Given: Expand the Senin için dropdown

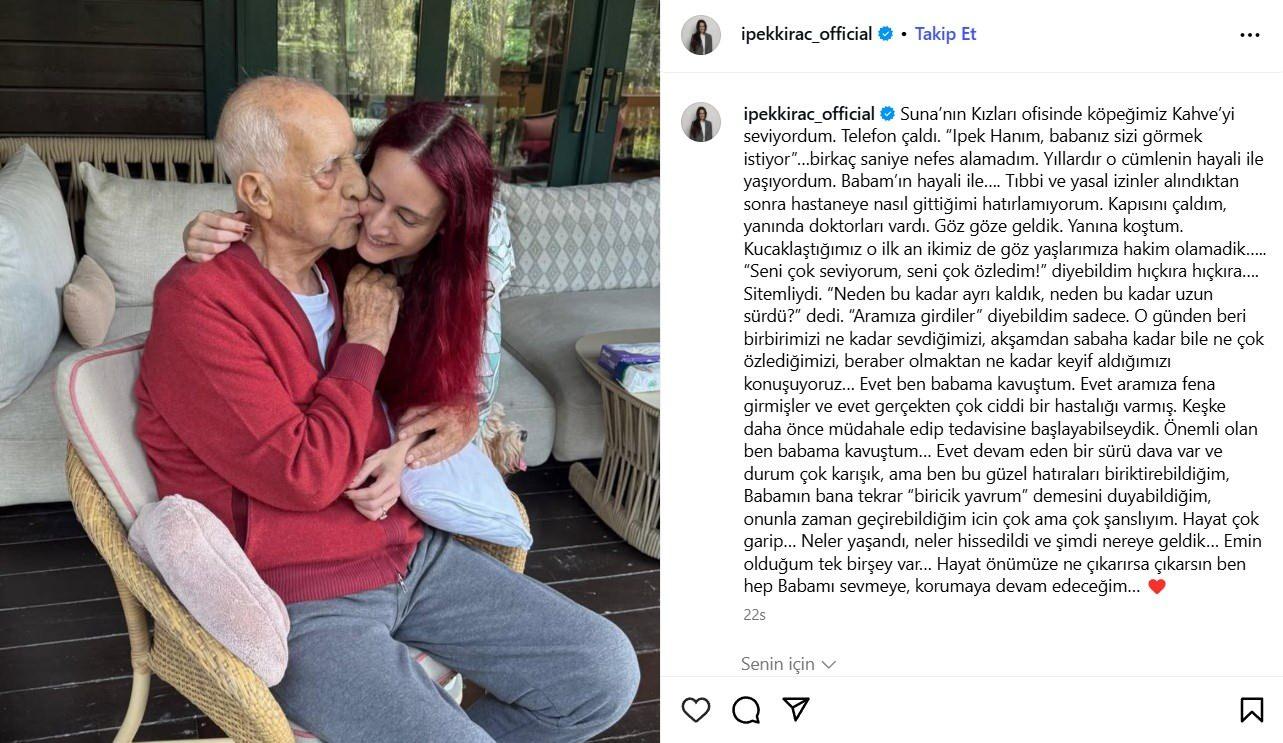Looking at the screenshot, I should click(x=788, y=664).
